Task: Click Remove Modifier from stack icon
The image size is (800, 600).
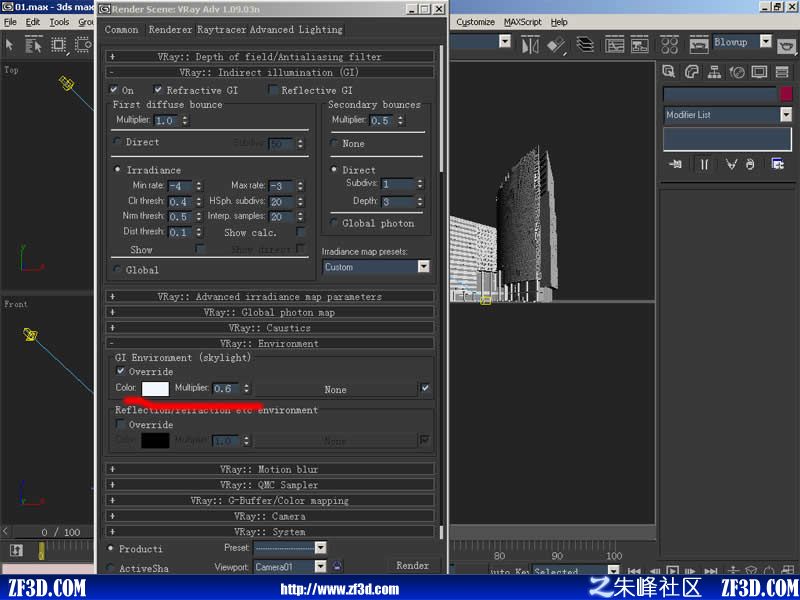Action: pos(750,164)
